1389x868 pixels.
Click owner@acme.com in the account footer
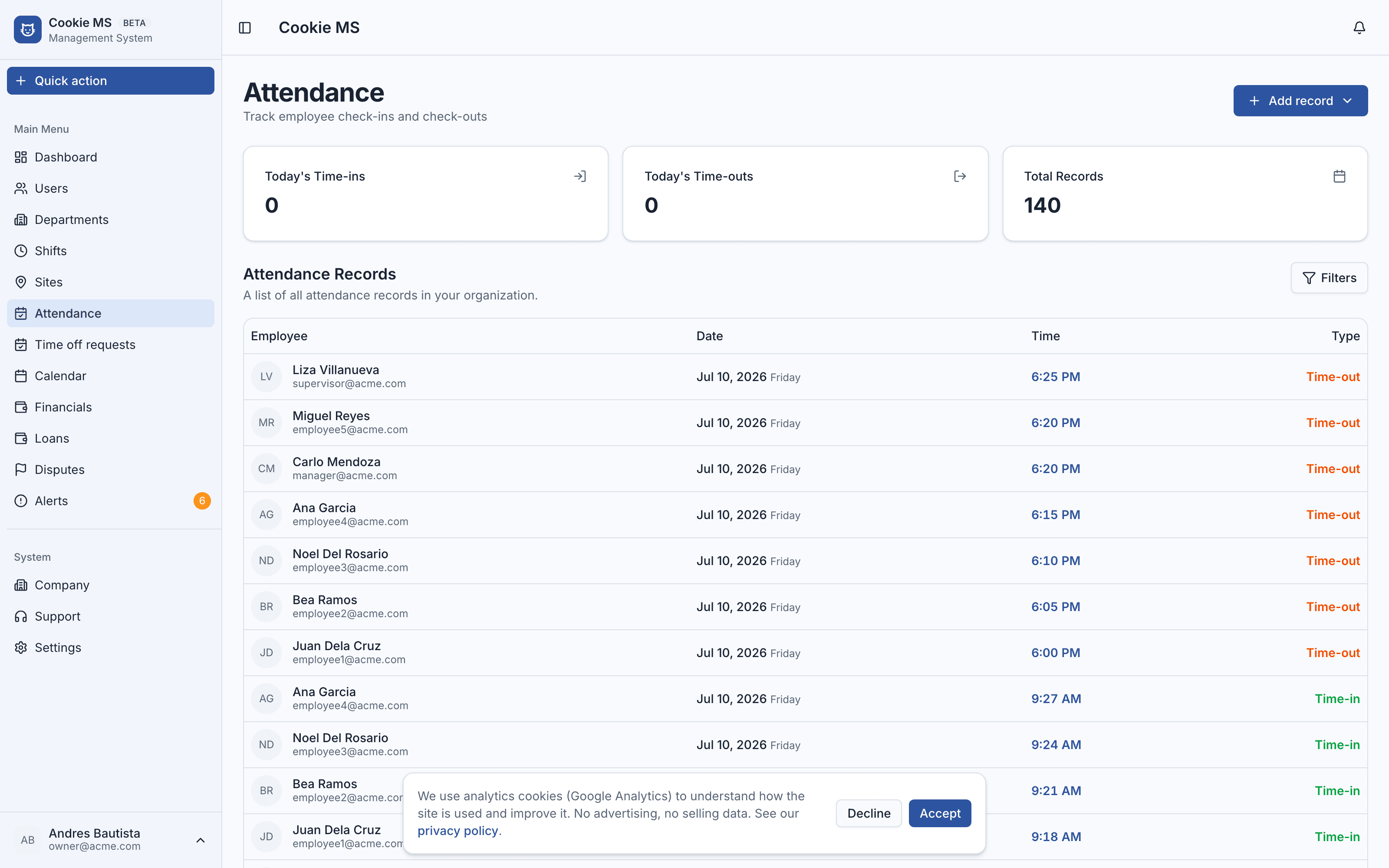(95, 846)
